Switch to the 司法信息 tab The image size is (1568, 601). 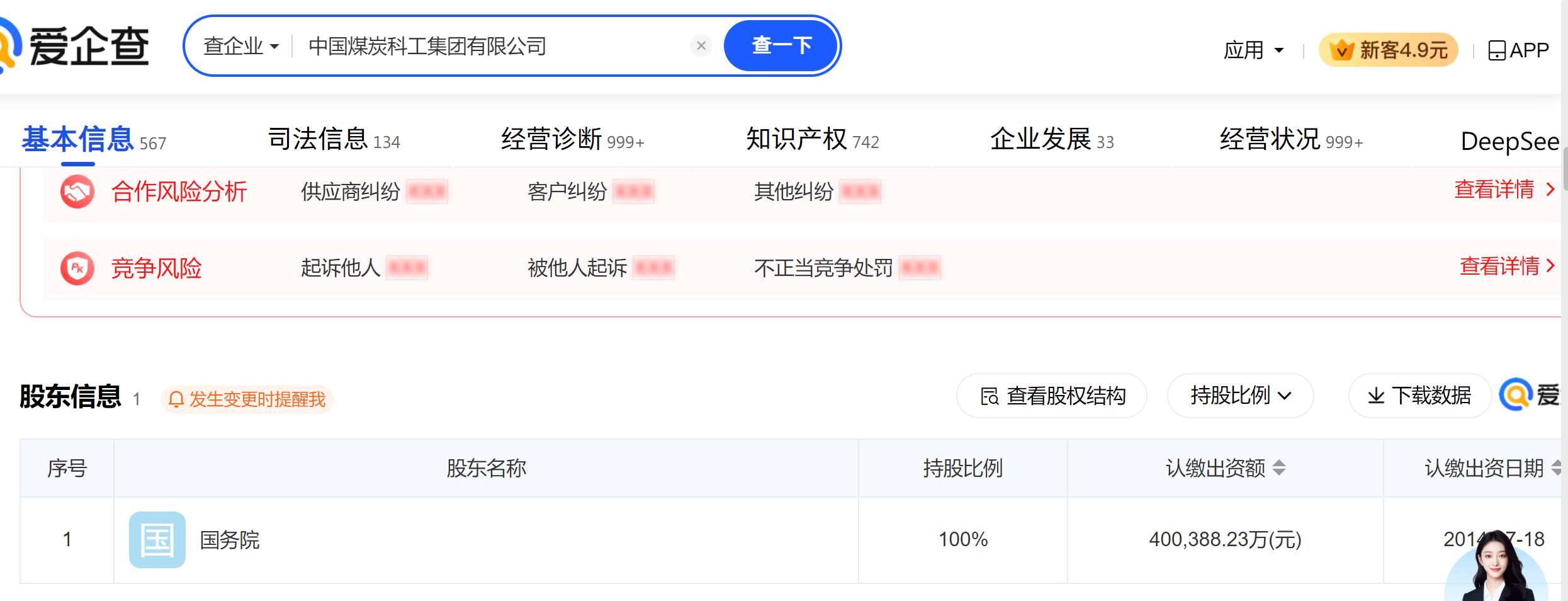pos(334,139)
